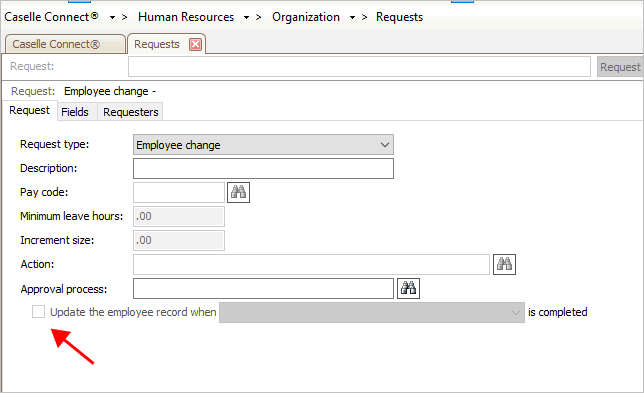
Task: Open Requests breadcrumb link
Action: pos(399,17)
